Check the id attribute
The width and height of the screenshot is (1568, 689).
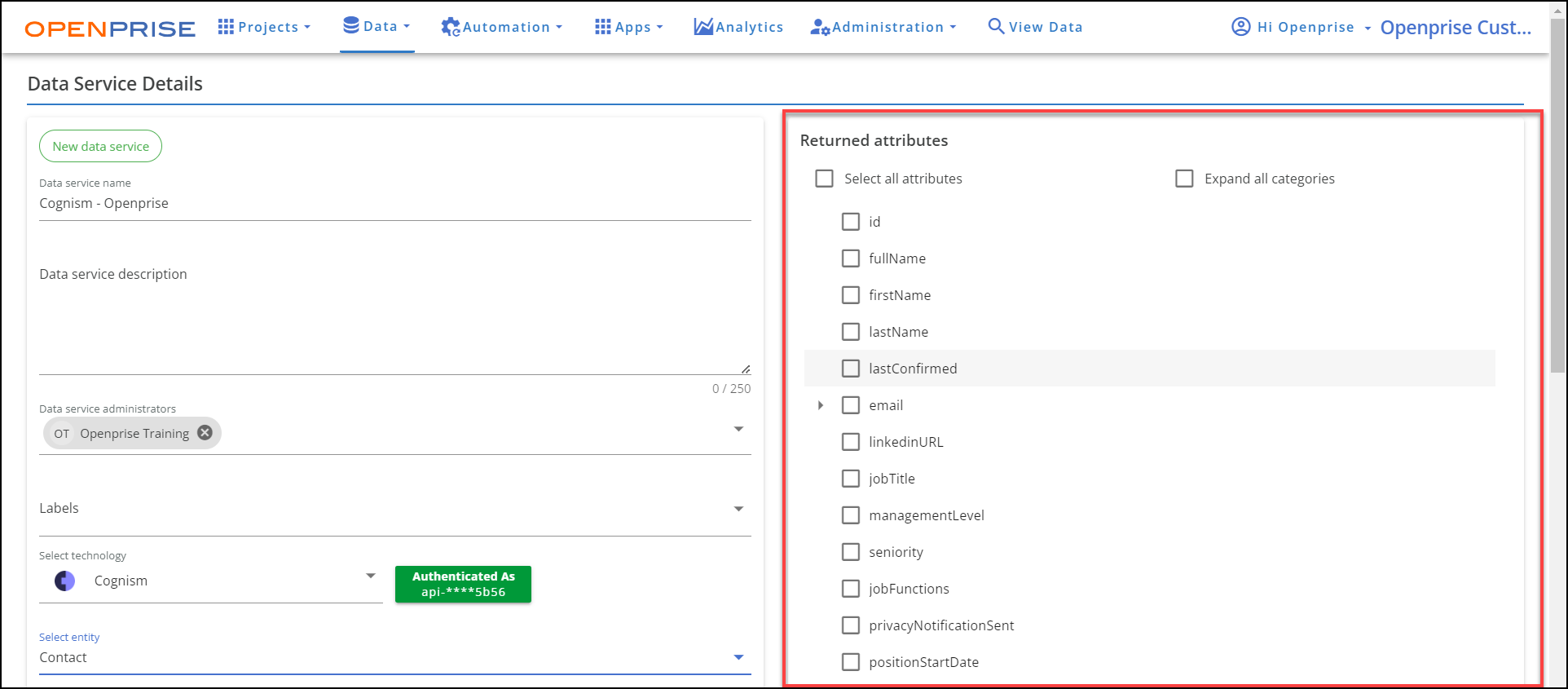point(851,222)
